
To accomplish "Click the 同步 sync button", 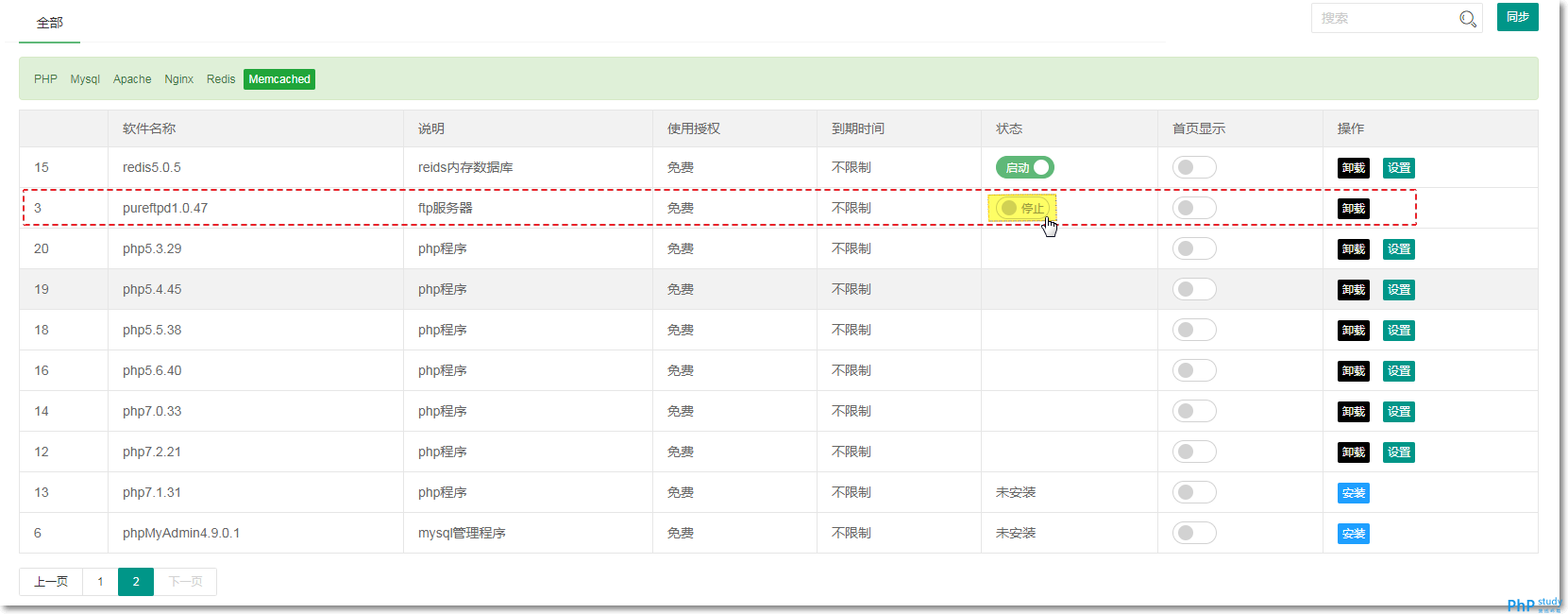I will (x=1517, y=17).
